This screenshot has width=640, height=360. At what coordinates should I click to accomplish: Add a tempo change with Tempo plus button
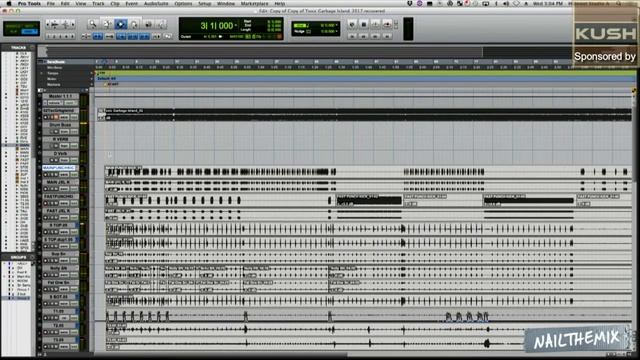tap(92, 73)
